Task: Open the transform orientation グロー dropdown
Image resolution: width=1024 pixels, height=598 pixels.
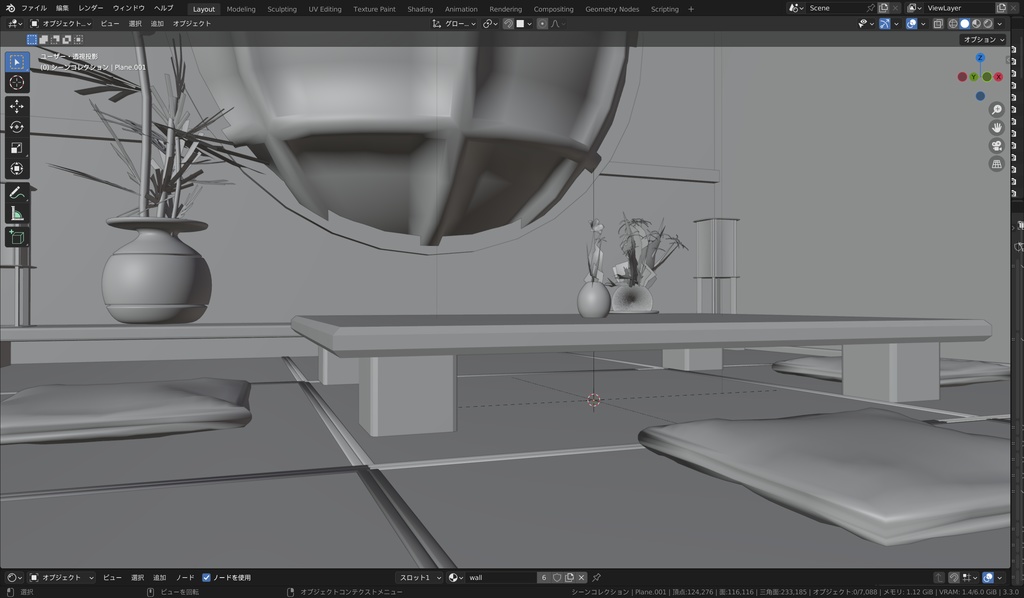Action: (454, 24)
